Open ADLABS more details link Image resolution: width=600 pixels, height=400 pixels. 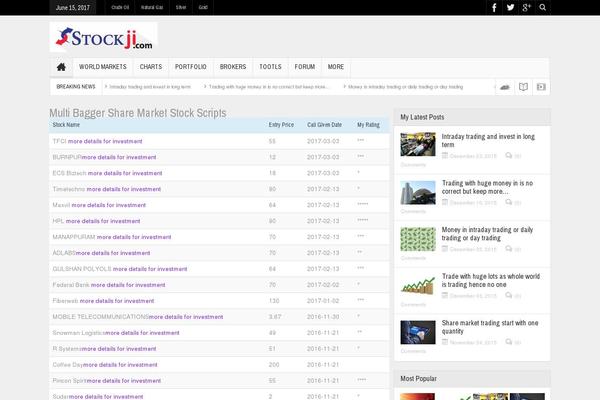pyautogui.click(x=113, y=253)
